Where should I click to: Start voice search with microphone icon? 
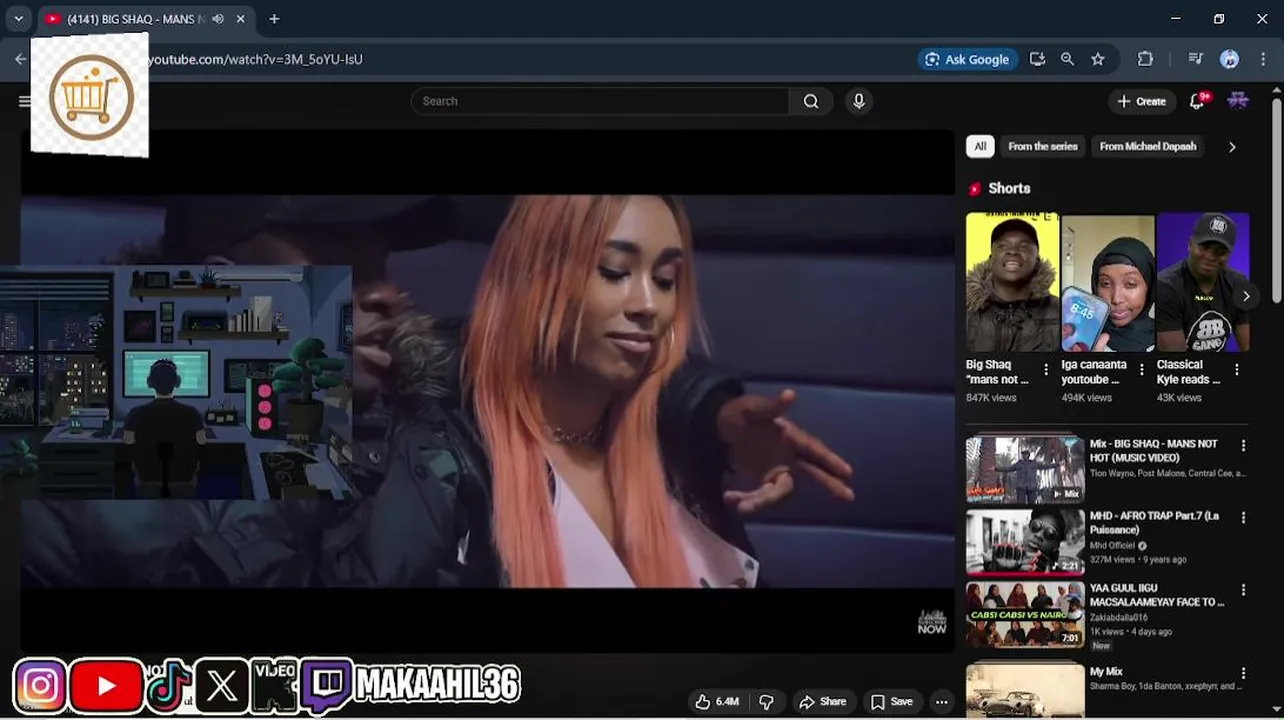tap(858, 101)
